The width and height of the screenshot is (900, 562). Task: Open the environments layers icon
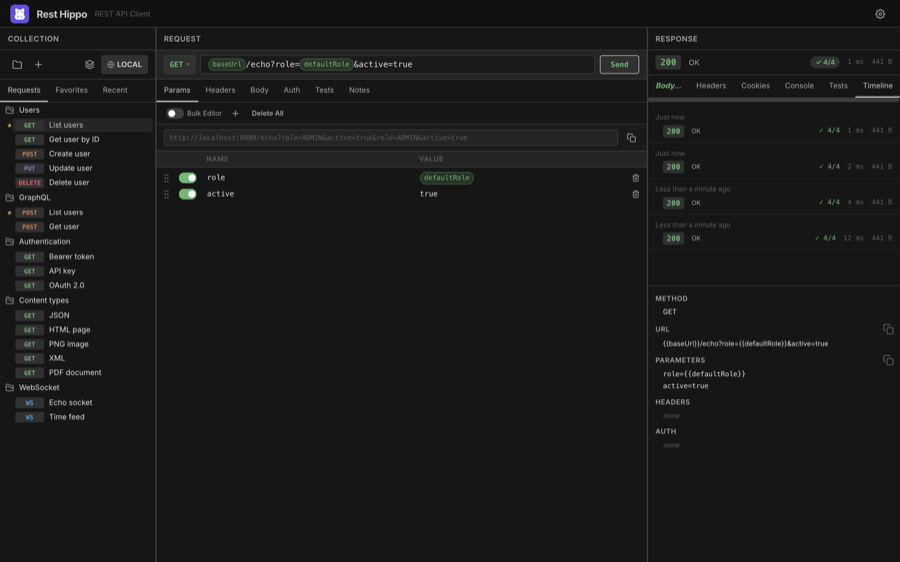(x=90, y=64)
